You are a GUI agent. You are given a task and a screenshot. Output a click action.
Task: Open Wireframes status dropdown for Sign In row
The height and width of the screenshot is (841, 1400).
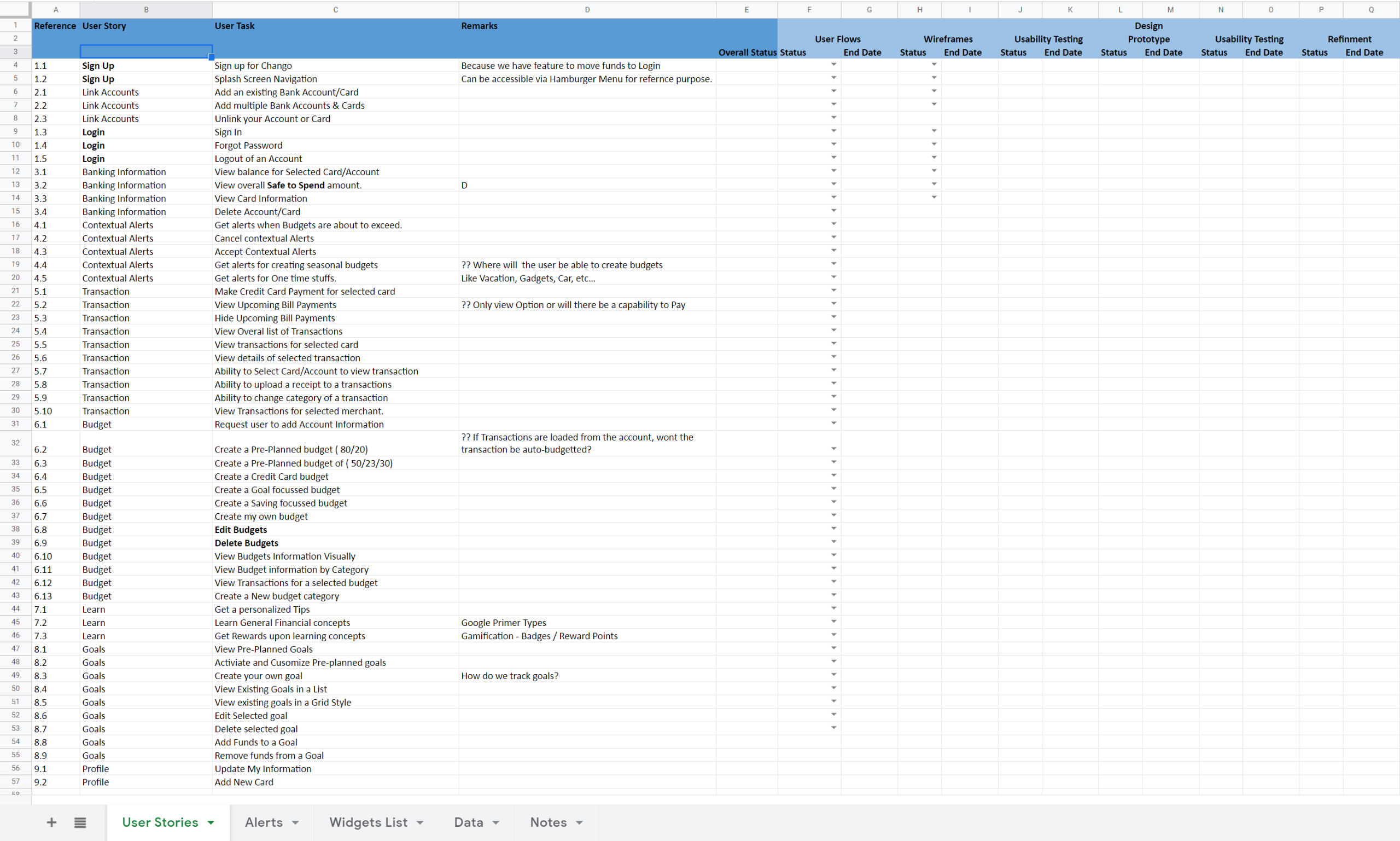[x=934, y=131]
